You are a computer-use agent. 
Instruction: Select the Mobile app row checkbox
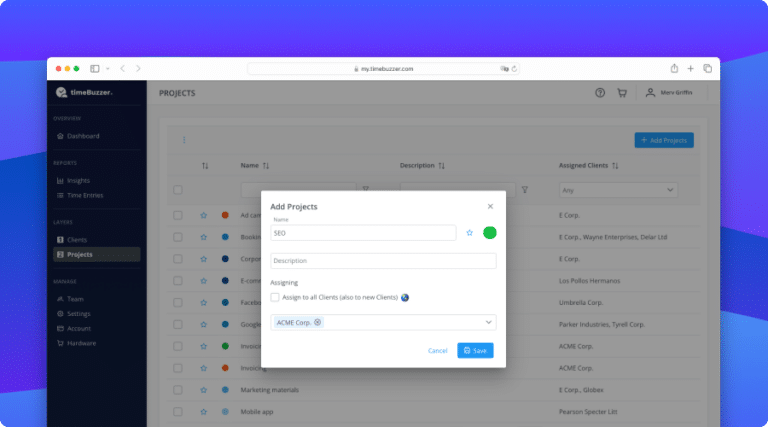click(x=178, y=412)
